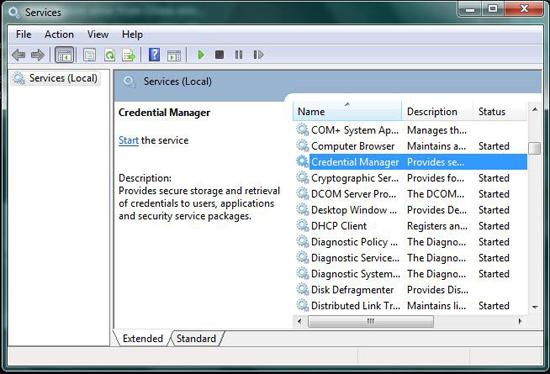Click the Services title bar icon

[x=14, y=13]
